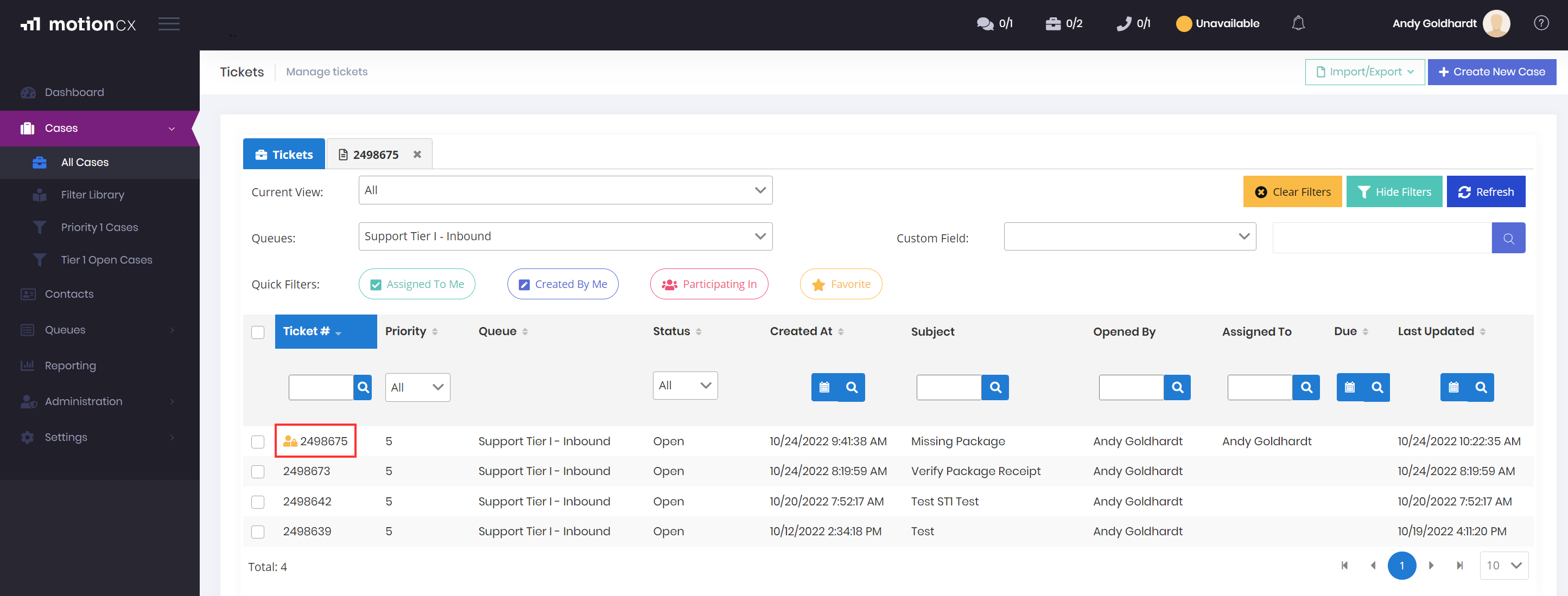
Task: Open the Current View dropdown
Action: click(x=566, y=190)
